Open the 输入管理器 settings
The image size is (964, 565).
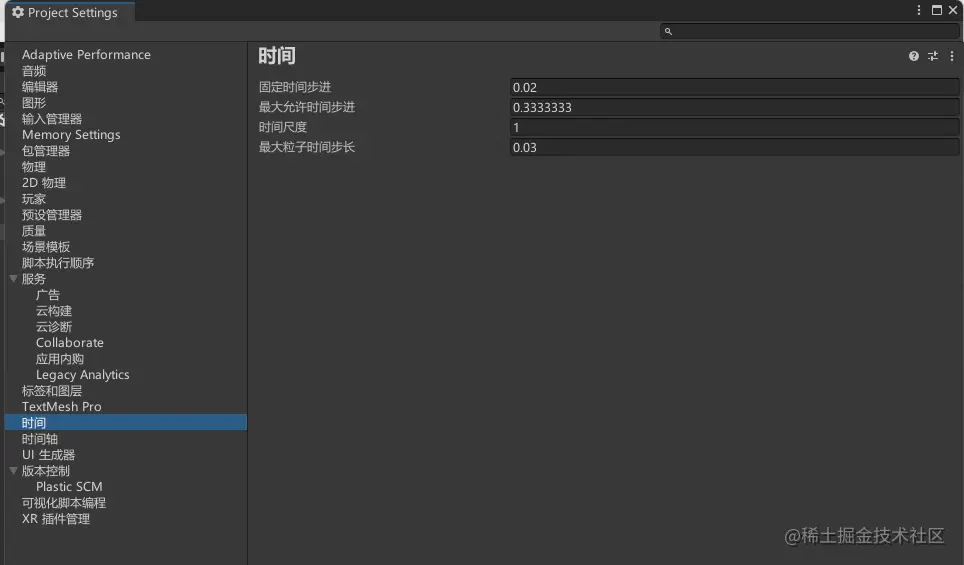pyautogui.click(x=52, y=119)
